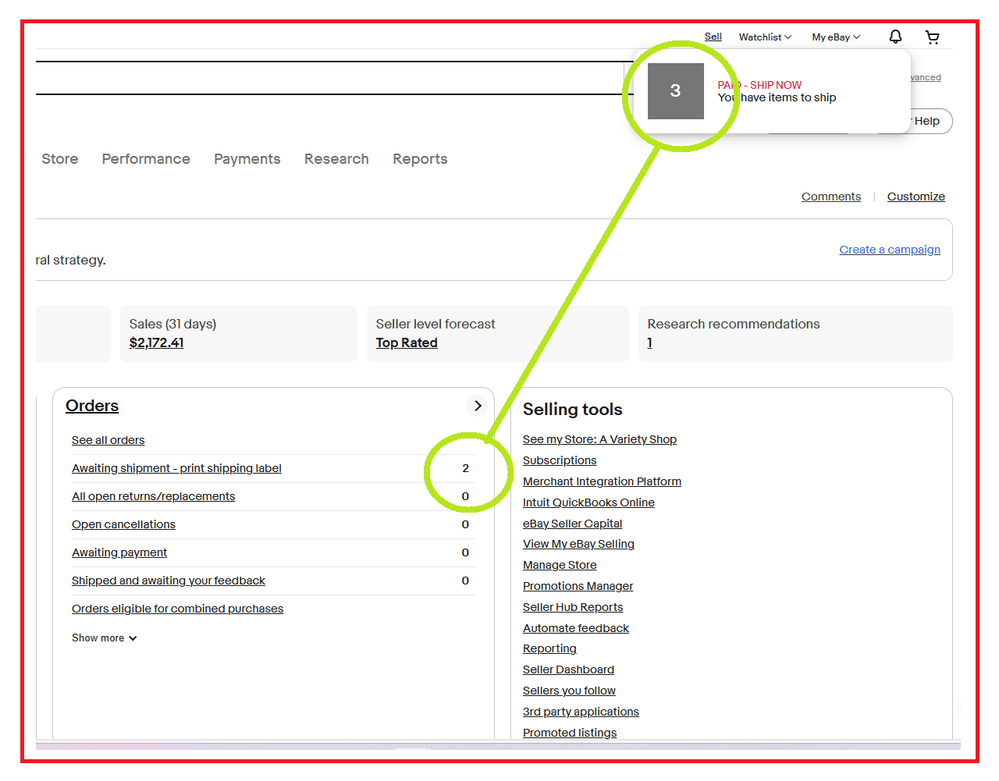The height and width of the screenshot is (781, 999).
Task: Open the Comments link
Action: click(x=831, y=196)
